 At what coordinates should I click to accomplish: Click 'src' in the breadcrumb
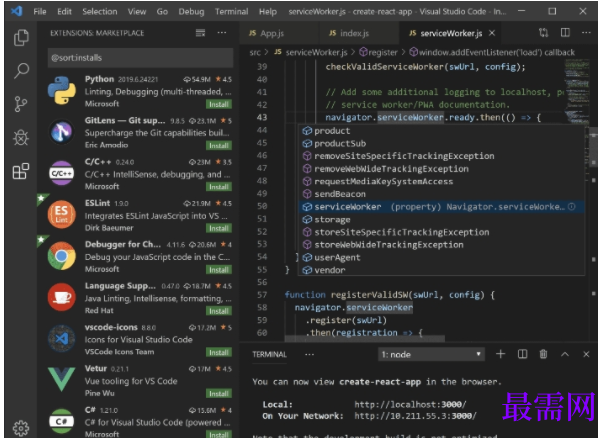point(255,52)
